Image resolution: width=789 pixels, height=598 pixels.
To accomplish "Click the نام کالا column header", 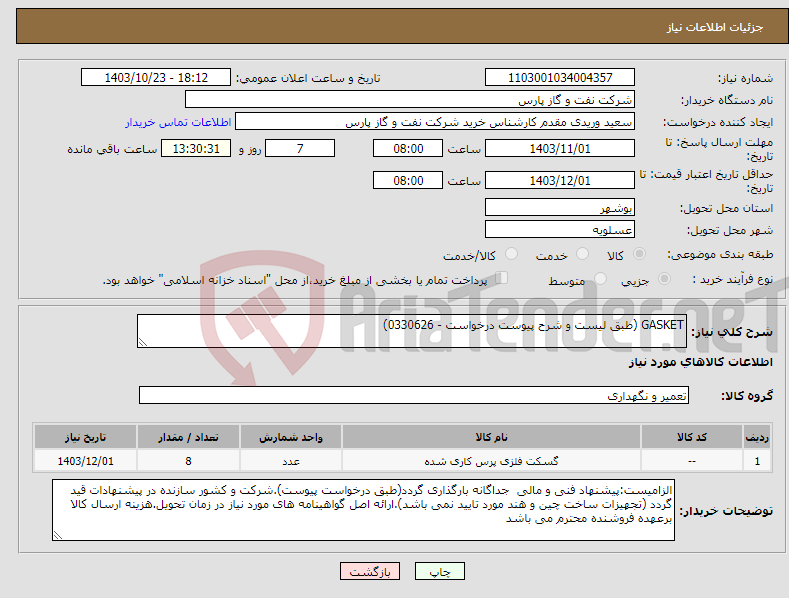I will point(491,437).
